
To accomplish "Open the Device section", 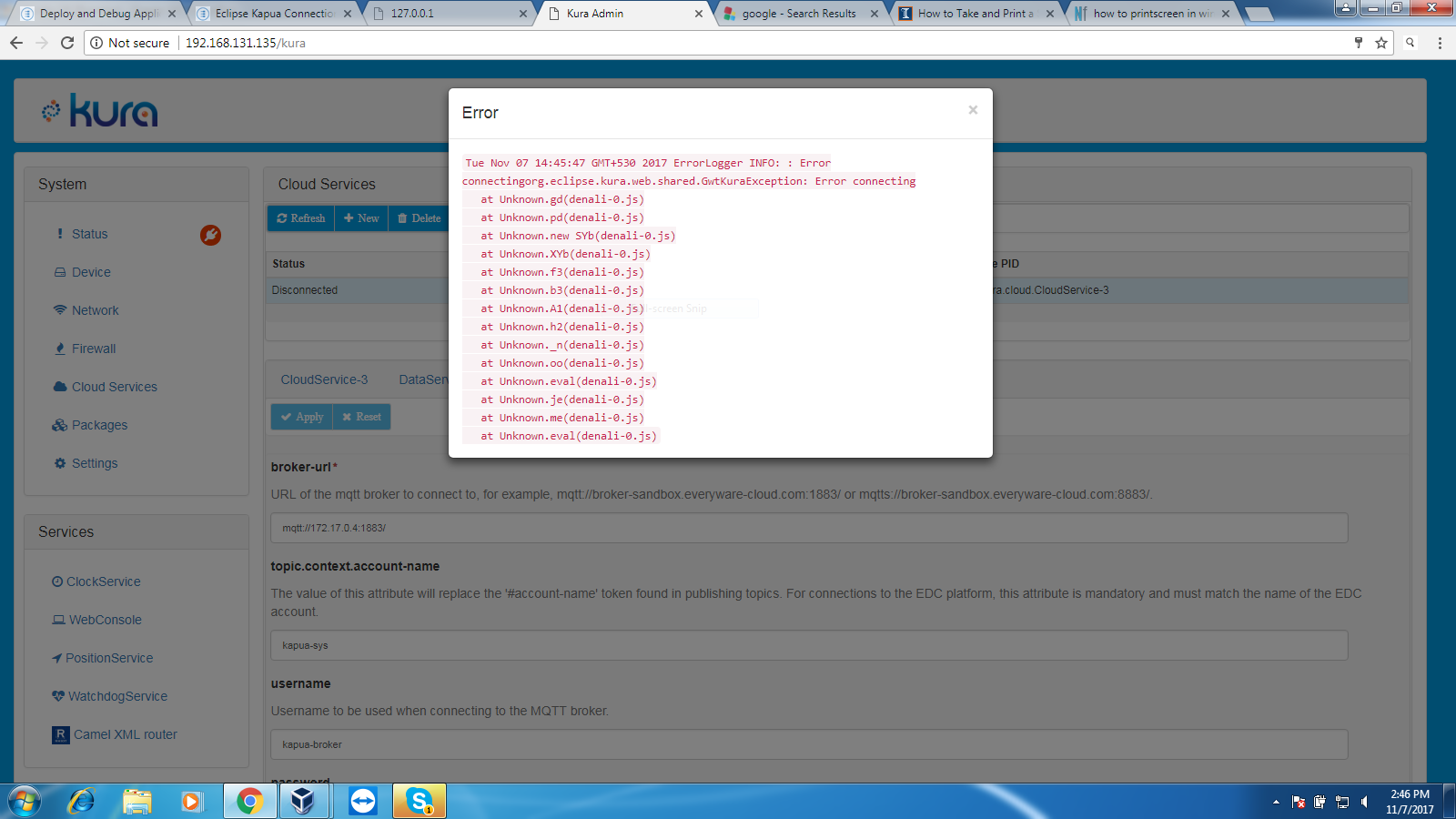I will pos(91,272).
